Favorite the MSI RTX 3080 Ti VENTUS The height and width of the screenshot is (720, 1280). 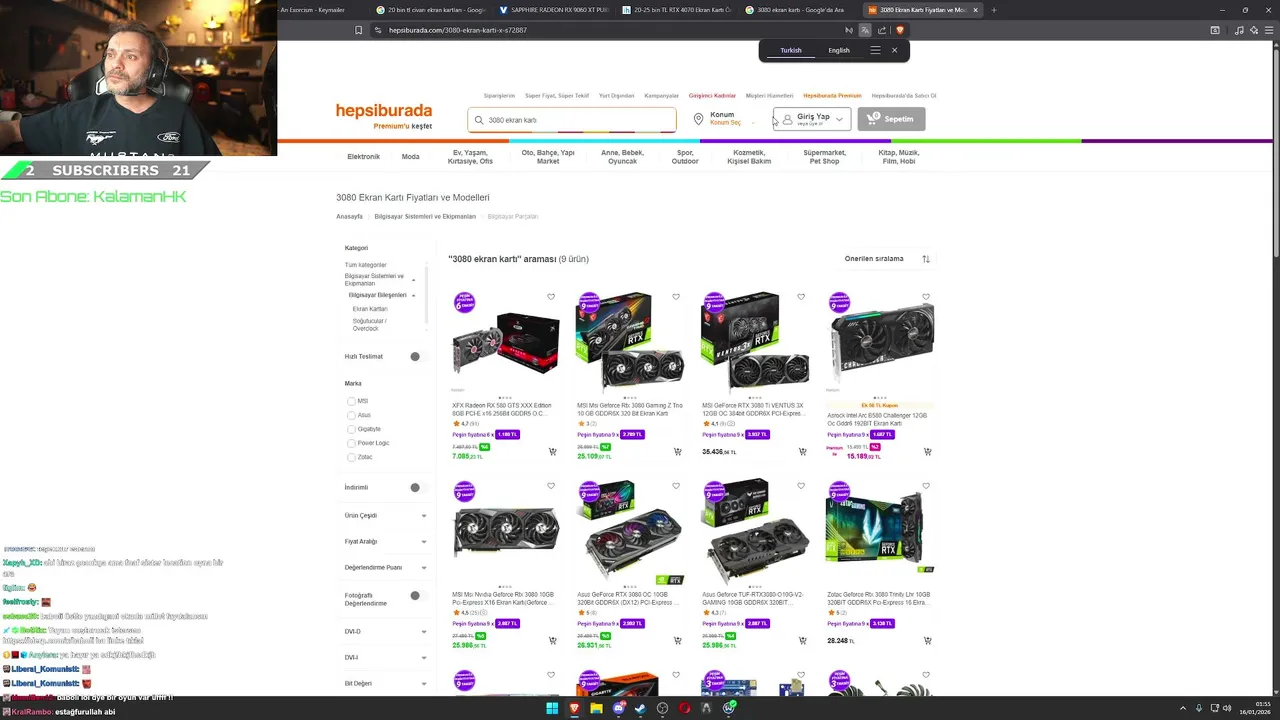tap(801, 297)
